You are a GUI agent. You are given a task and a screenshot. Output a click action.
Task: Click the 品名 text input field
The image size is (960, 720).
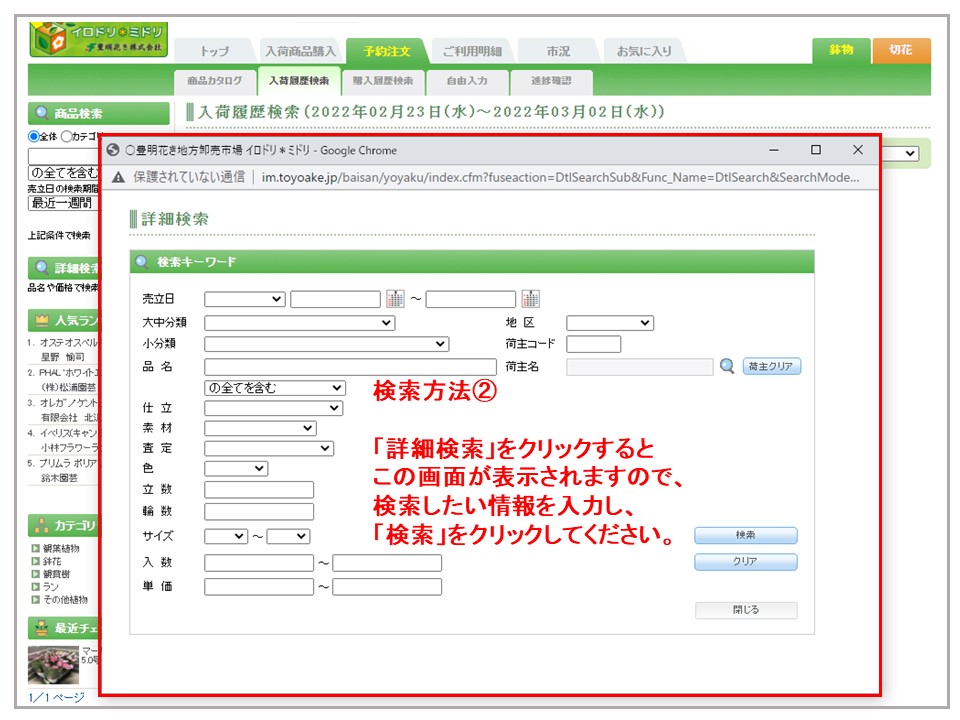point(350,367)
